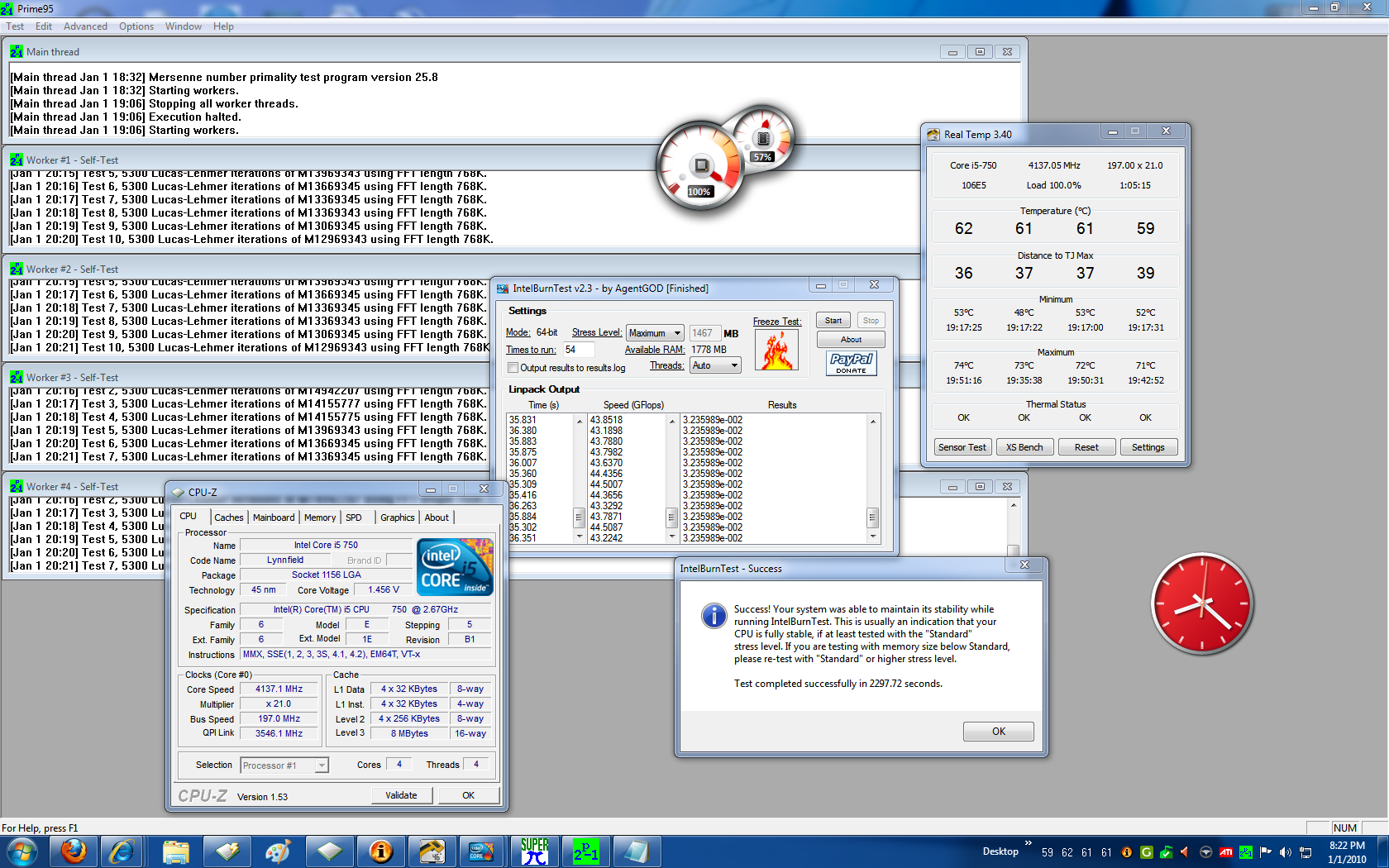Click the PayPal Donate image
This screenshot has height=868, width=1389.
click(x=851, y=363)
